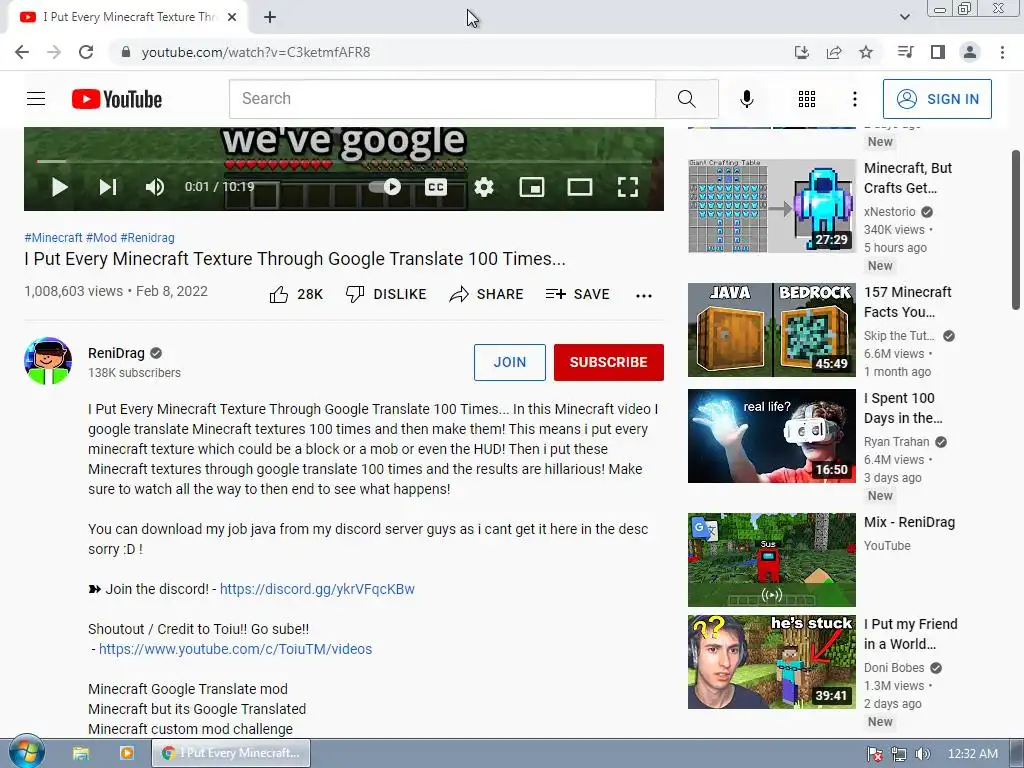Open 'I Put my Friend in a World' thumbnail
The height and width of the screenshot is (768, 1024).
pos(771,662)
